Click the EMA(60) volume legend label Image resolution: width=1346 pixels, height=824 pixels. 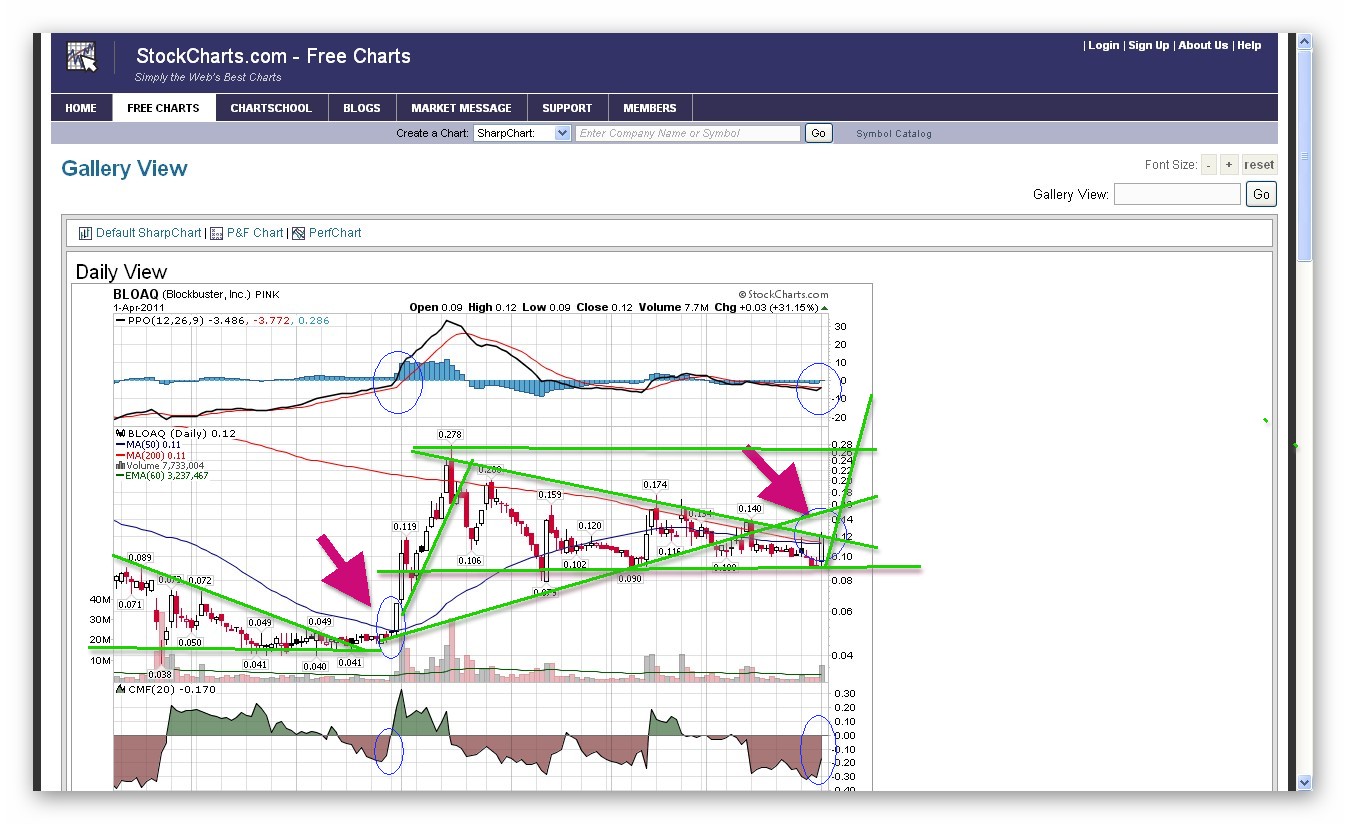coord(162,476)
